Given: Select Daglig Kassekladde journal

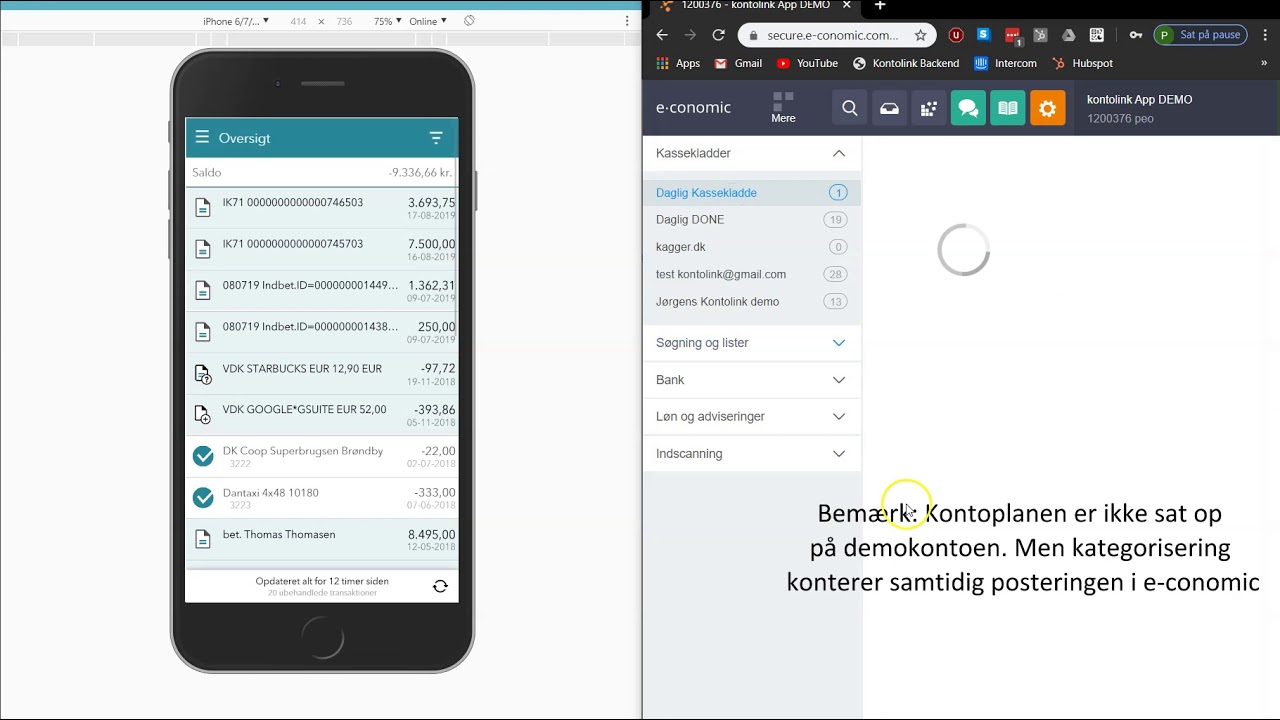Looking at the screenshot, I should click(752, 193).
